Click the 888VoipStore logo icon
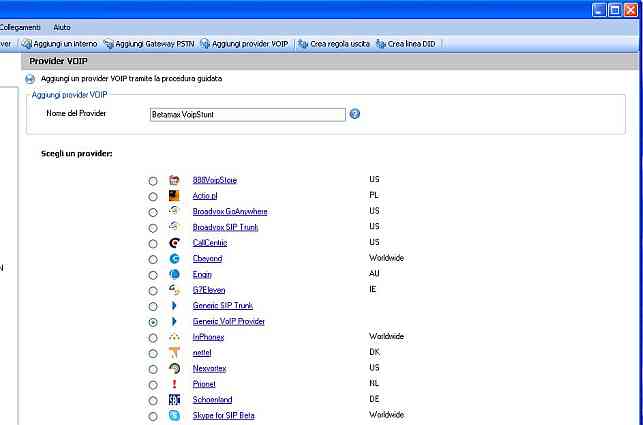Image resolution: width=643 pixels, height=425 pixels. [x=174, y=180]
